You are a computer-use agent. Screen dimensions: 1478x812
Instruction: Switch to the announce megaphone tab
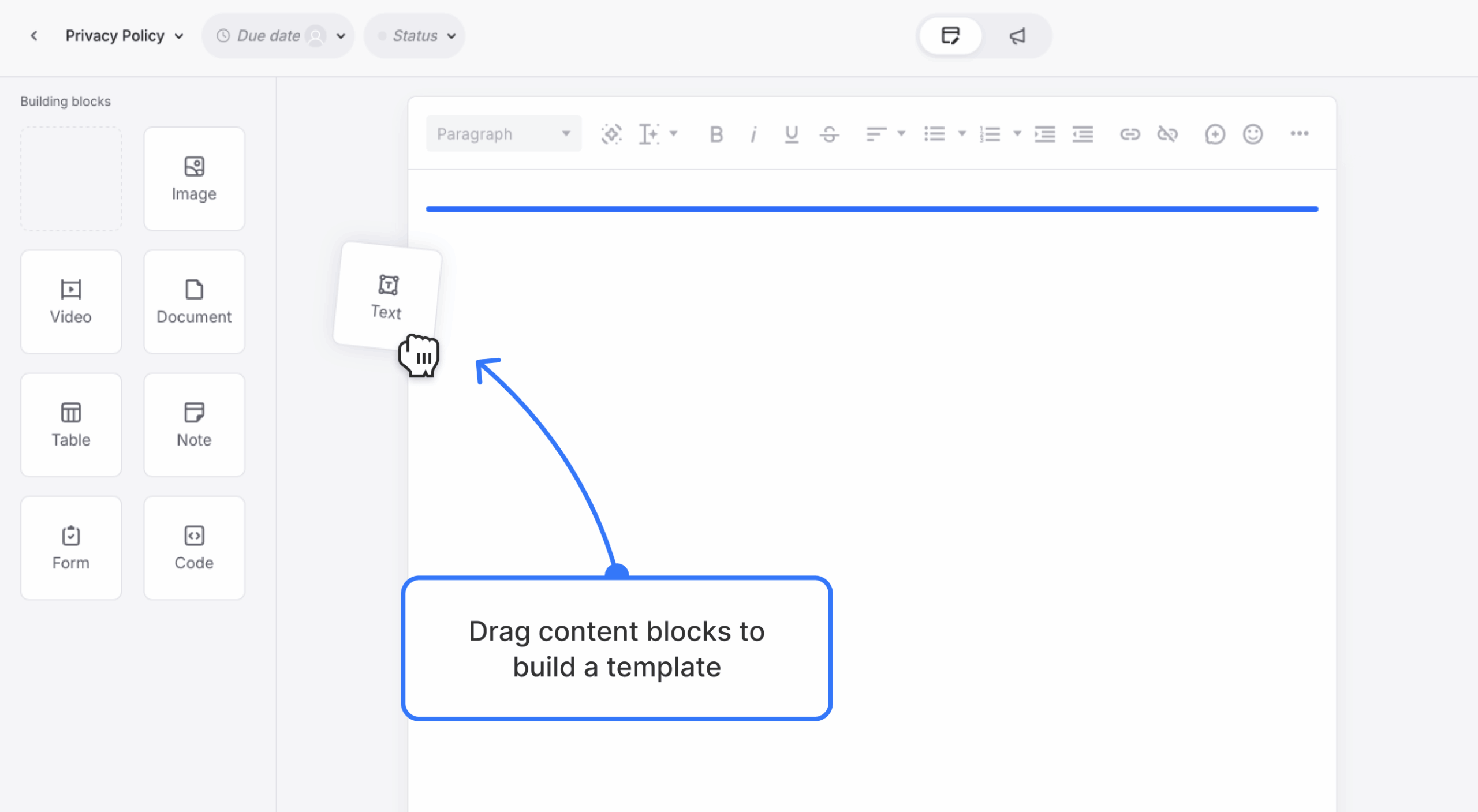1017,36
